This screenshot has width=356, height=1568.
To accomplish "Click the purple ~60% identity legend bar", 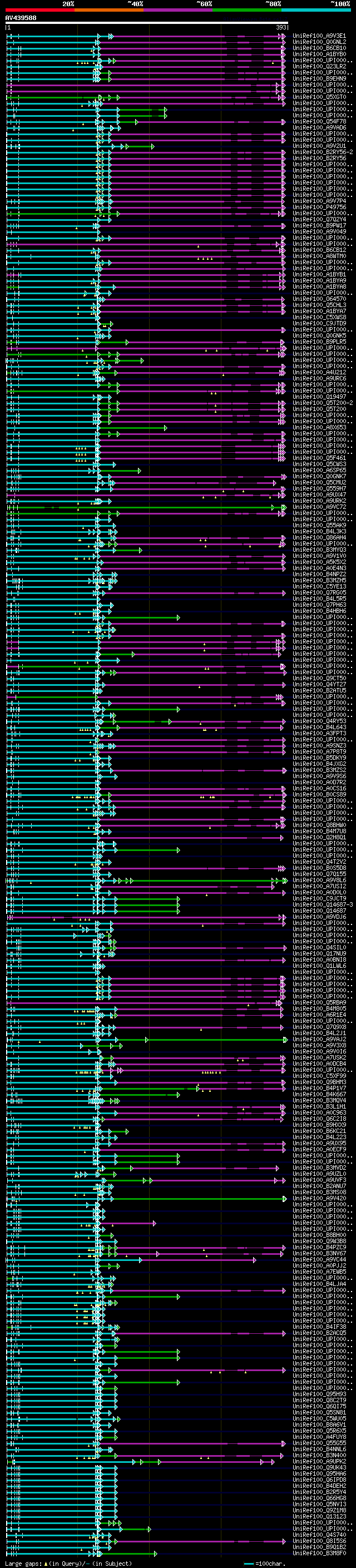I will coord(179,10).
